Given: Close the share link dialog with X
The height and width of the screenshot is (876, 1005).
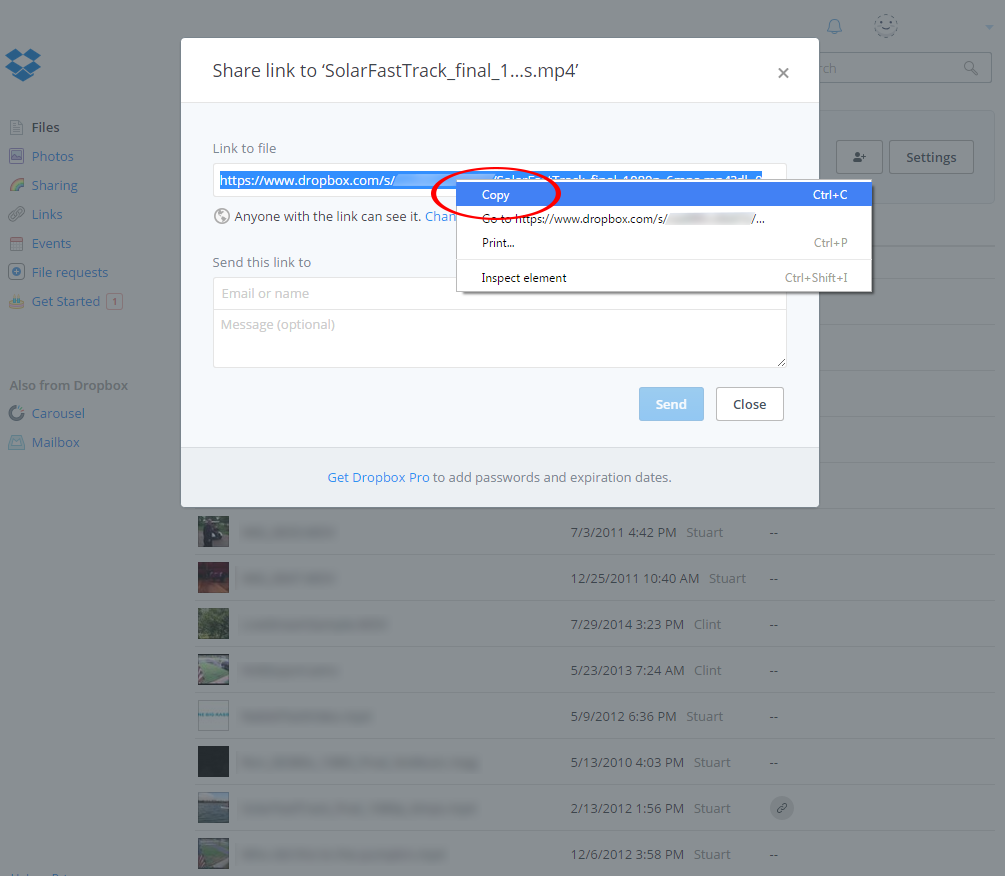Looking at the screenshot, I should (783, 73).
